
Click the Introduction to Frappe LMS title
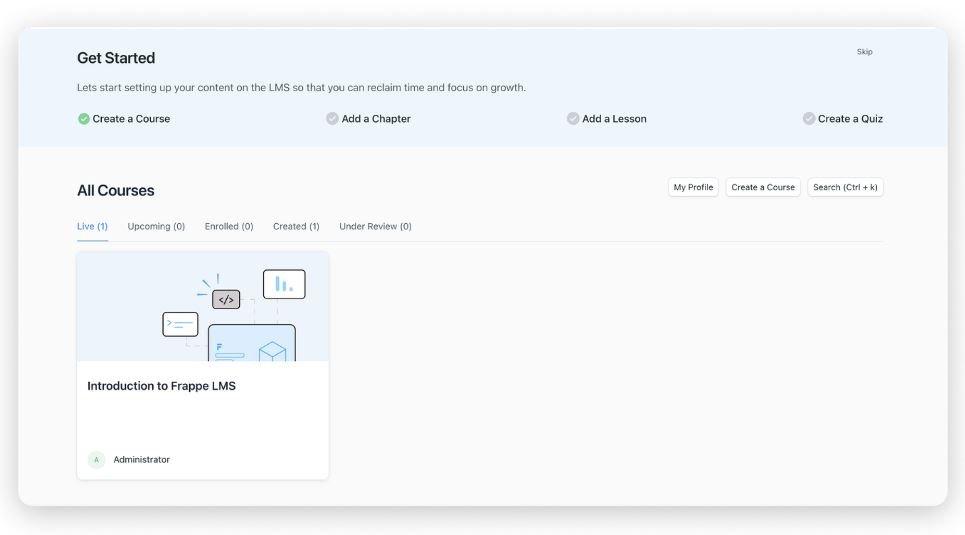click(x=161, y=386)
